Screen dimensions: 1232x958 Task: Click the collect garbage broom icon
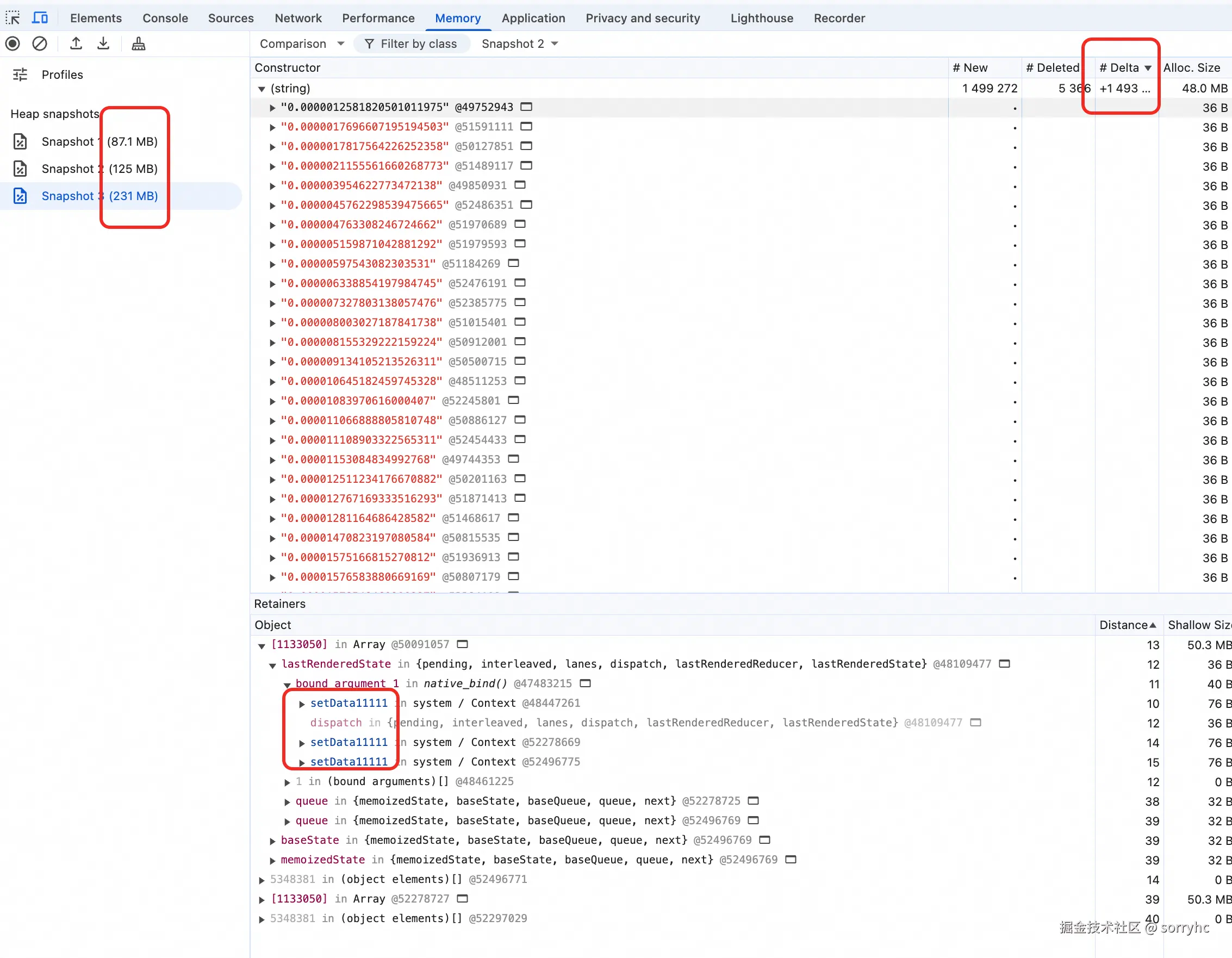coord(138,43)
